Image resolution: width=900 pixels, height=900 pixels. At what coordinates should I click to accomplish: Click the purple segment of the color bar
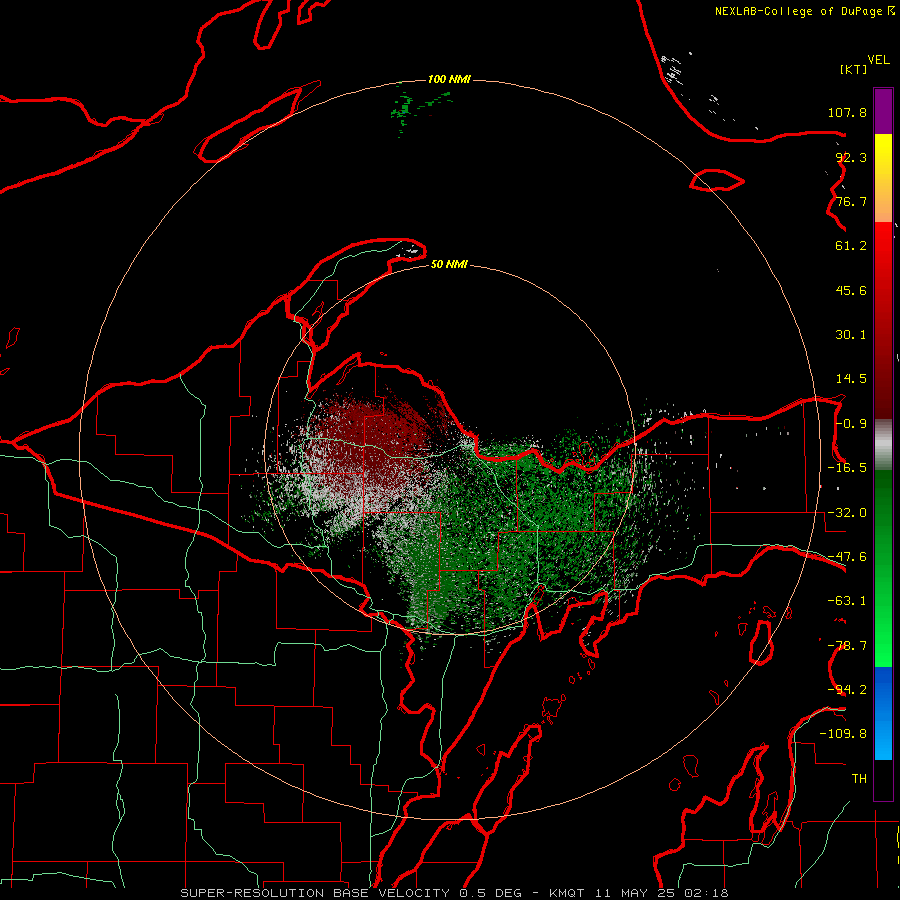883,112
